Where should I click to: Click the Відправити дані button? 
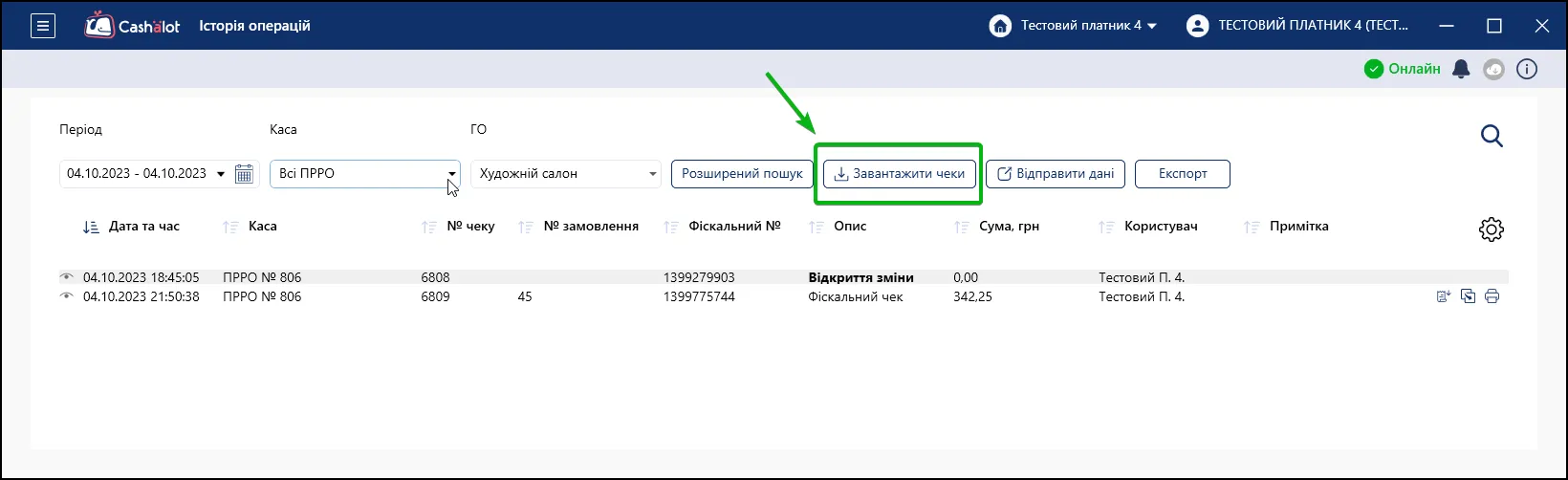(x=1056, y=174)
